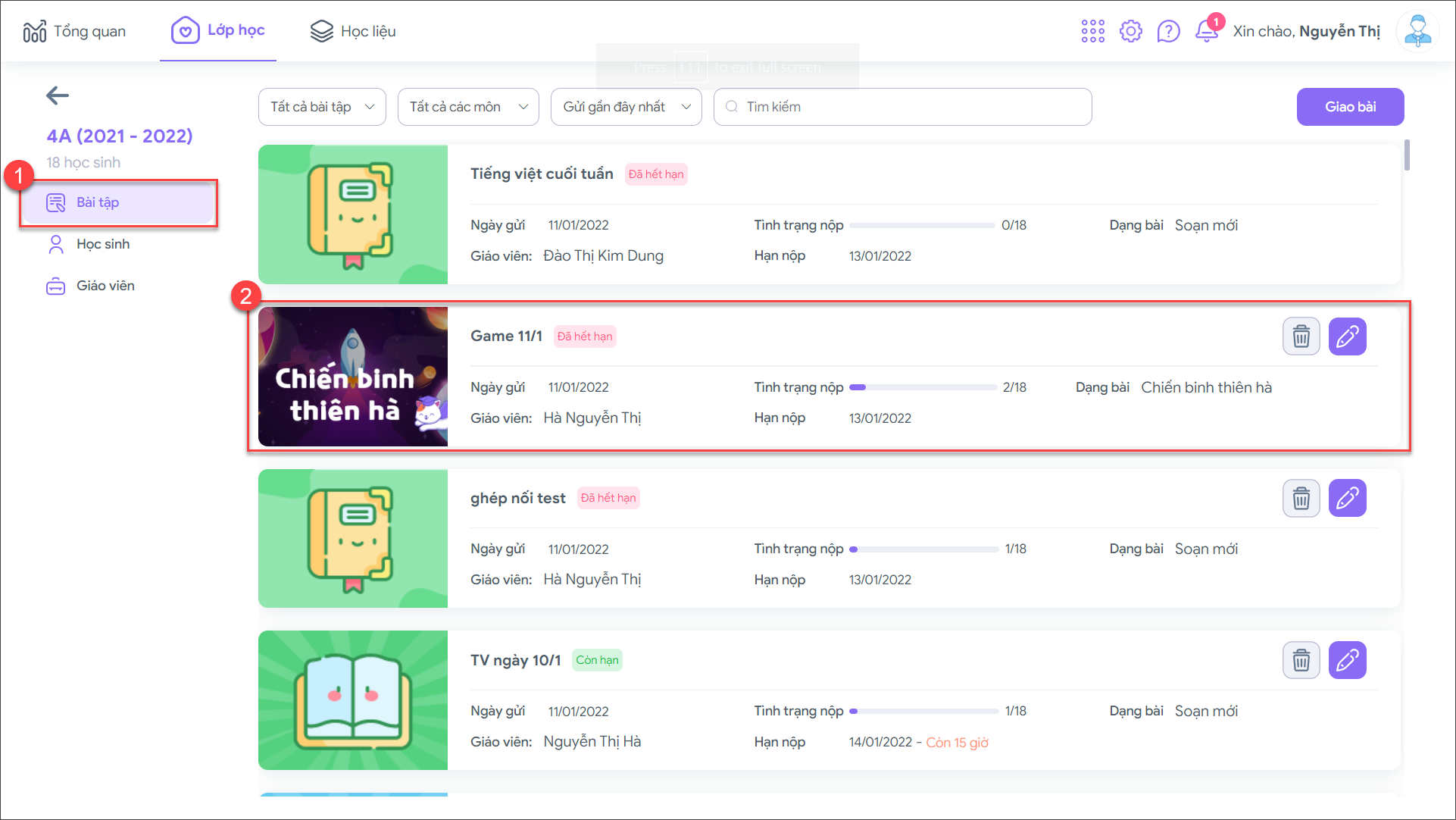Open the notifications bell
Viewport: 1456px width, 820px height.
pyautogui.click(x=1206, y=31)
